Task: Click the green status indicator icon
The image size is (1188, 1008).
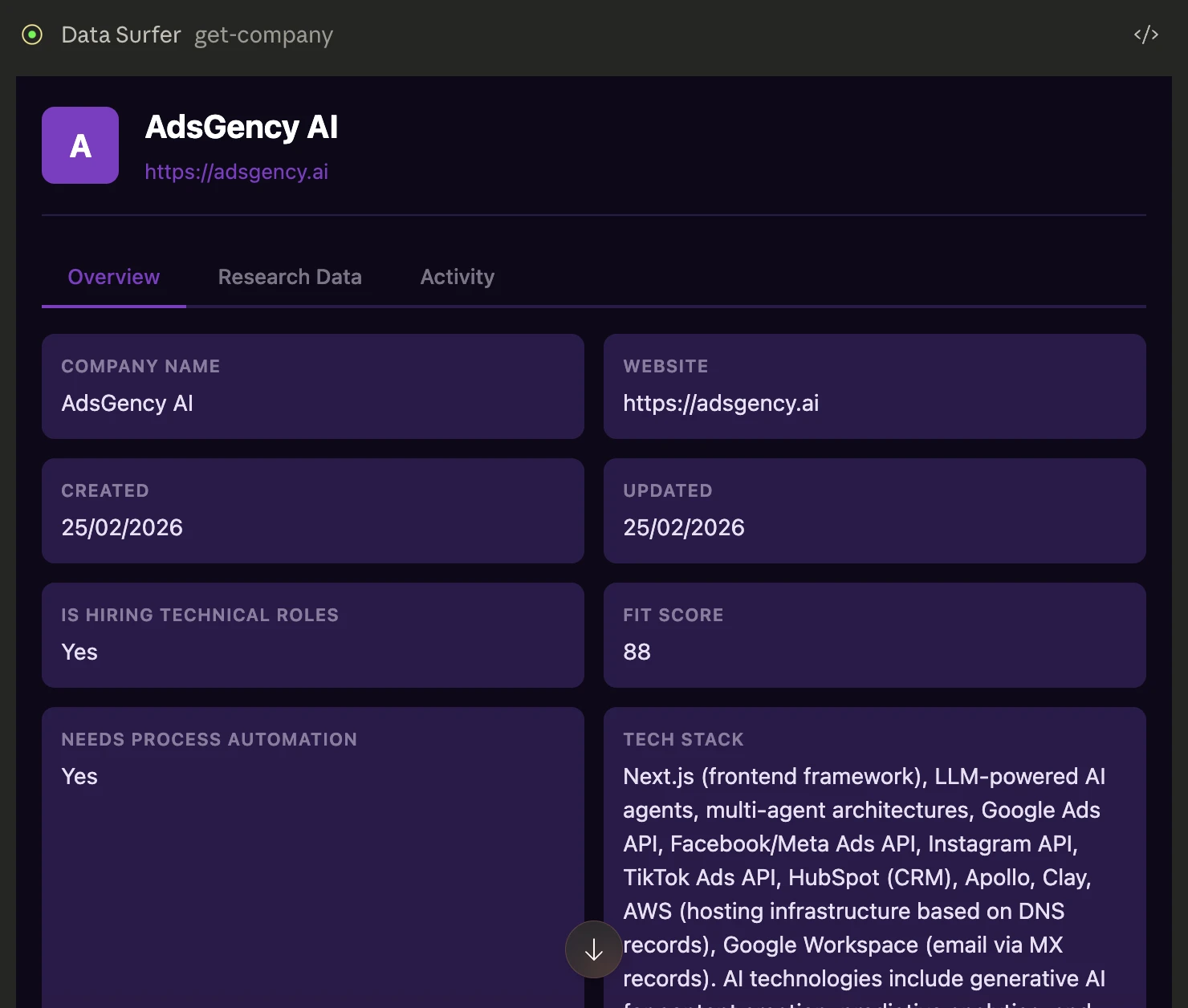Action: click(32, 35)
